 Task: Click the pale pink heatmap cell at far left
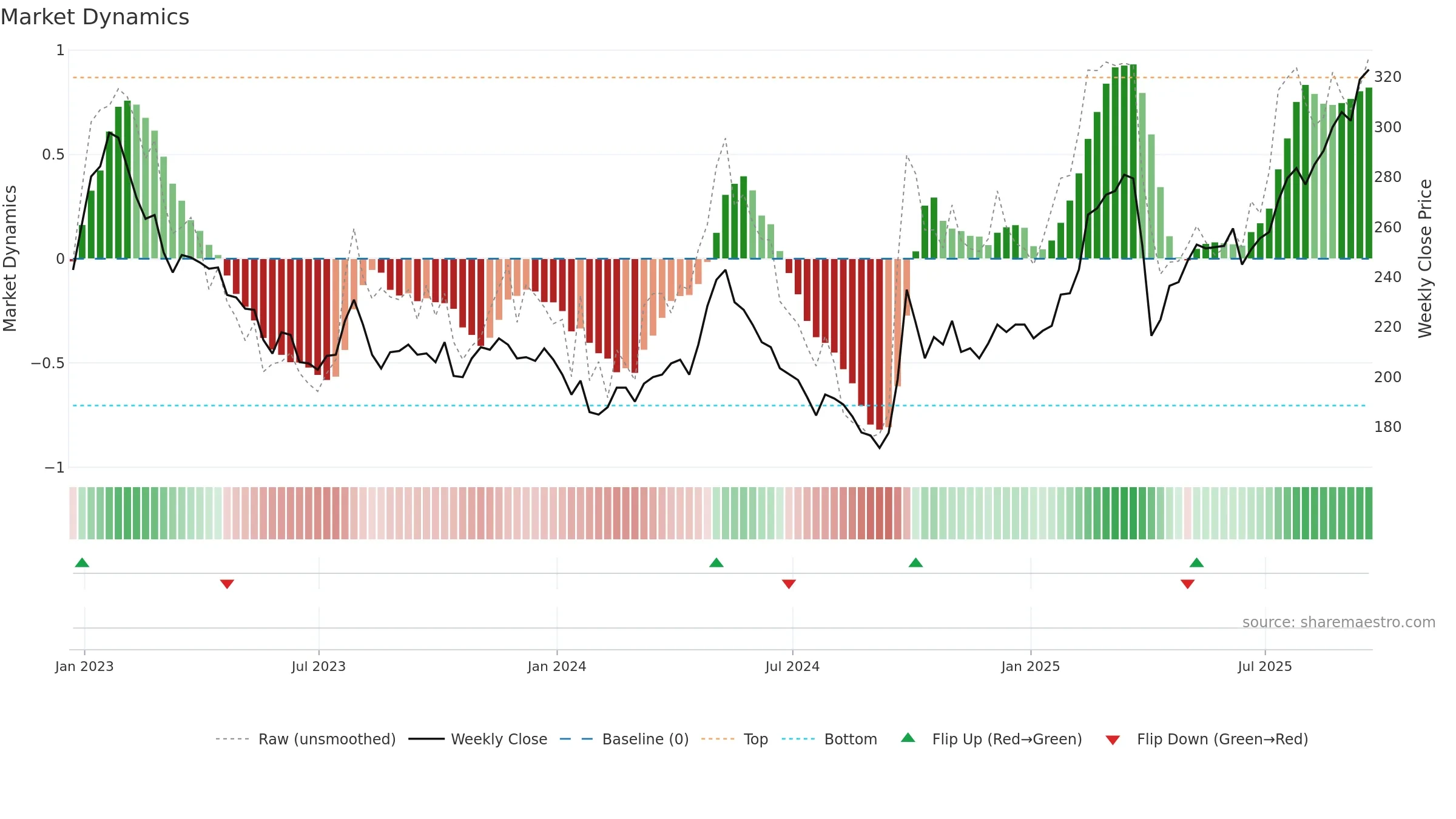pyautogui.click(x=73, y=513)
